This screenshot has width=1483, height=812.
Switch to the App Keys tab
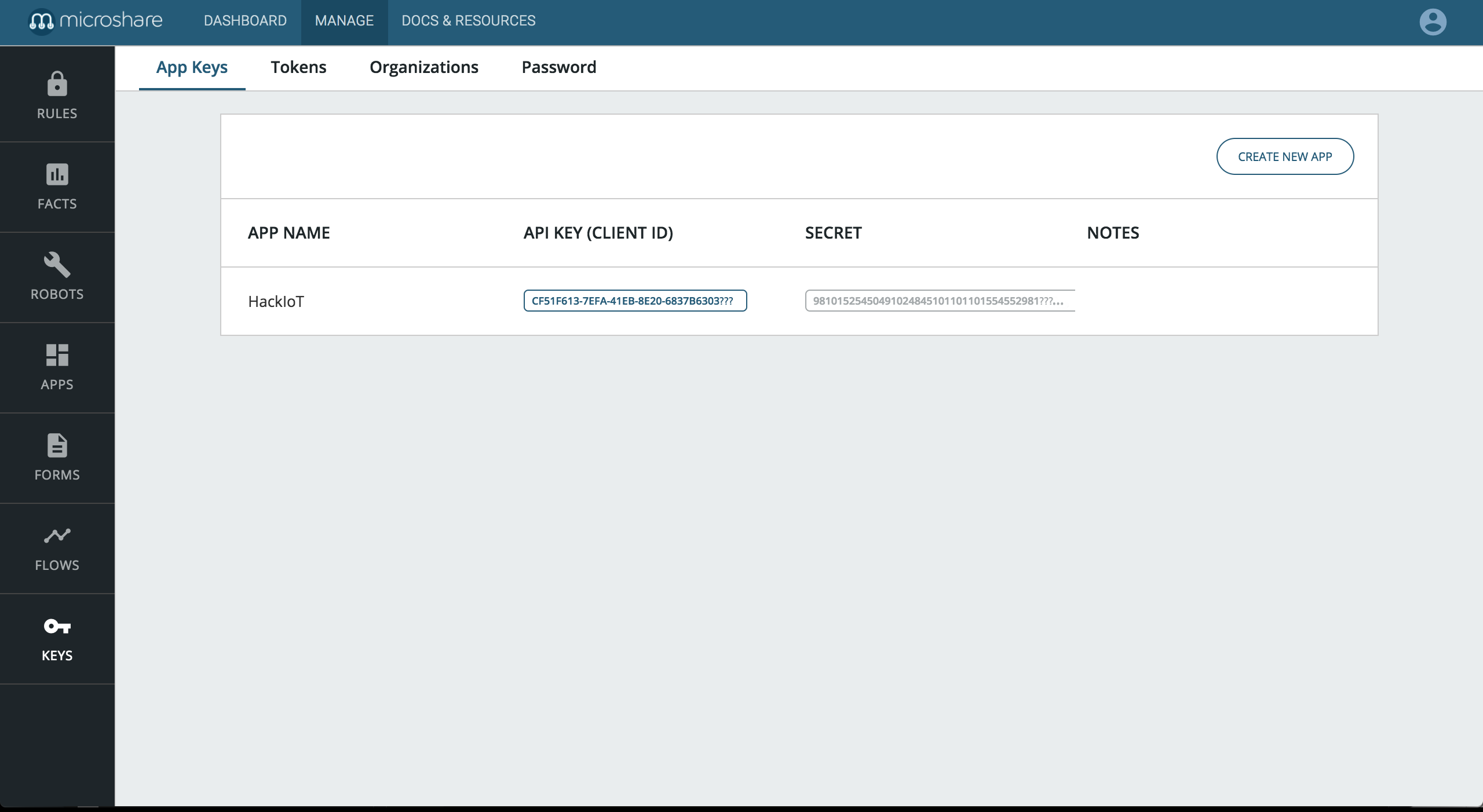pos(192,67)
